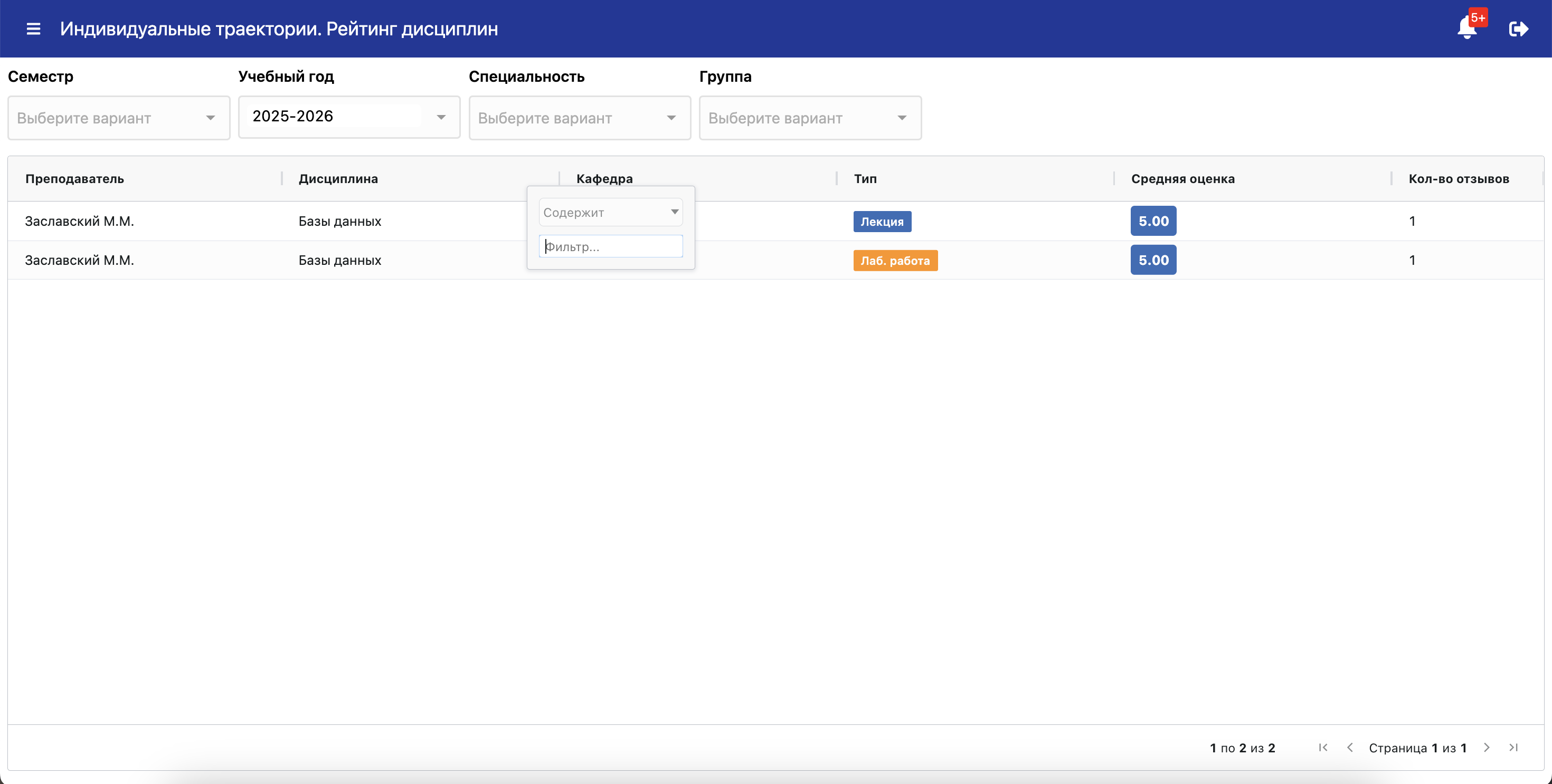
Task: Focus the Фильтр... text input
Action: click(x=610, y=246)
